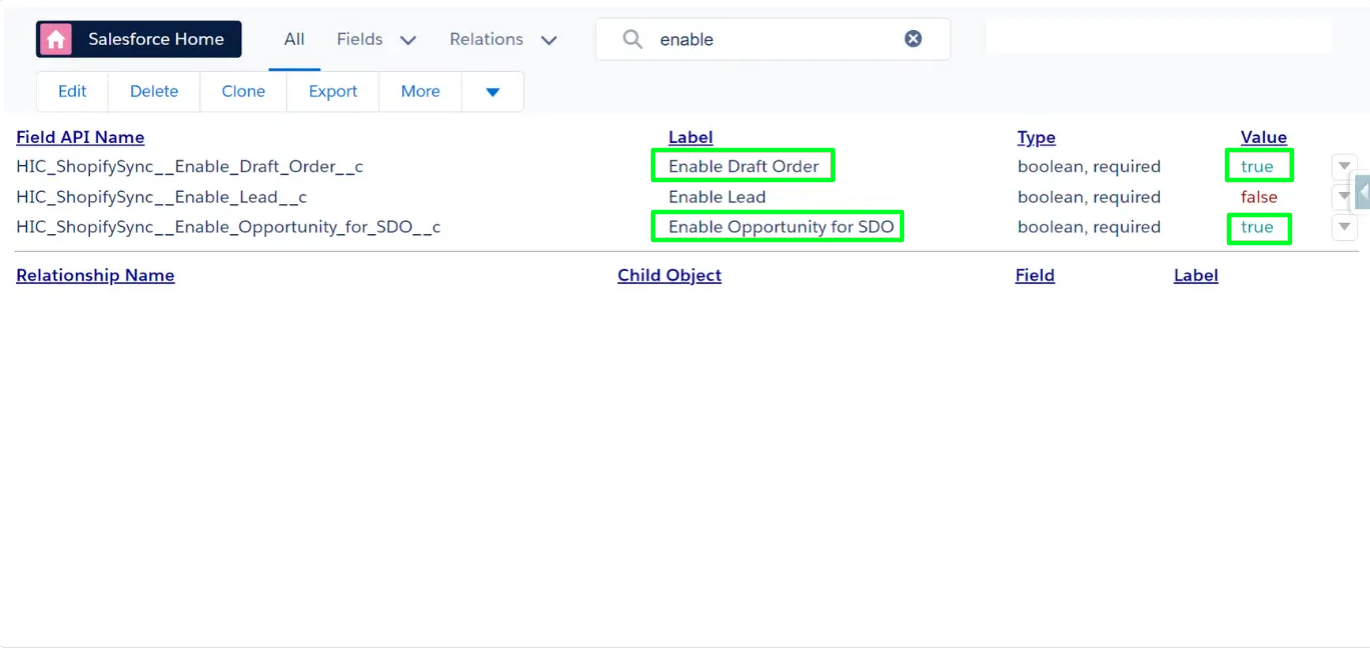Sort by Field API Name header
The image size is (1370, 648).
pyautogui.click(x=80, y=137)
